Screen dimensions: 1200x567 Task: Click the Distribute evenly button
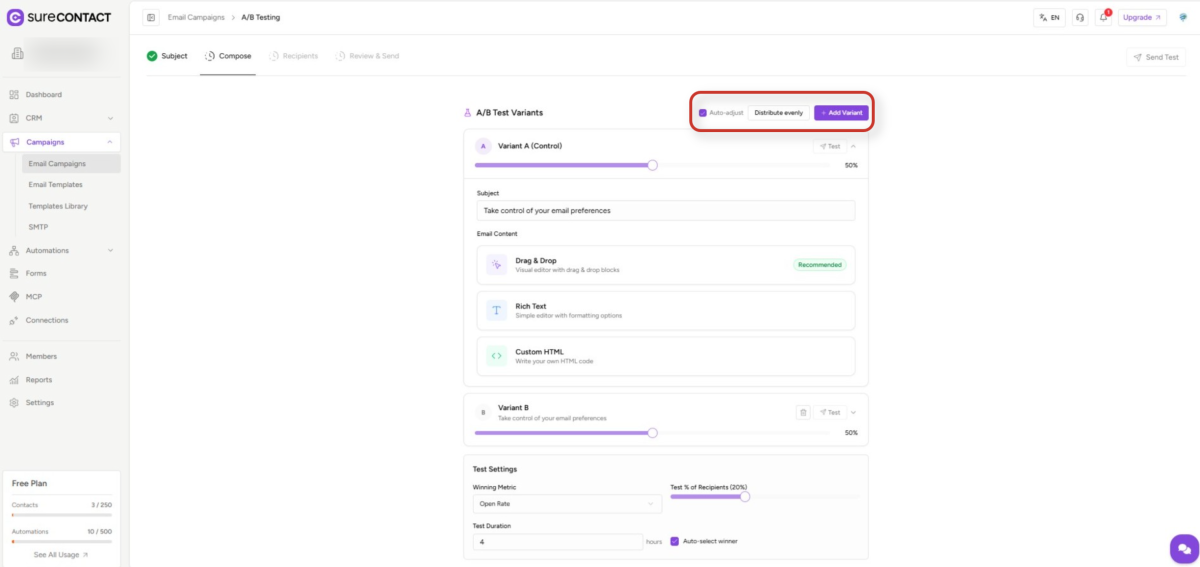pyautogui.click(x=778, y=113)
